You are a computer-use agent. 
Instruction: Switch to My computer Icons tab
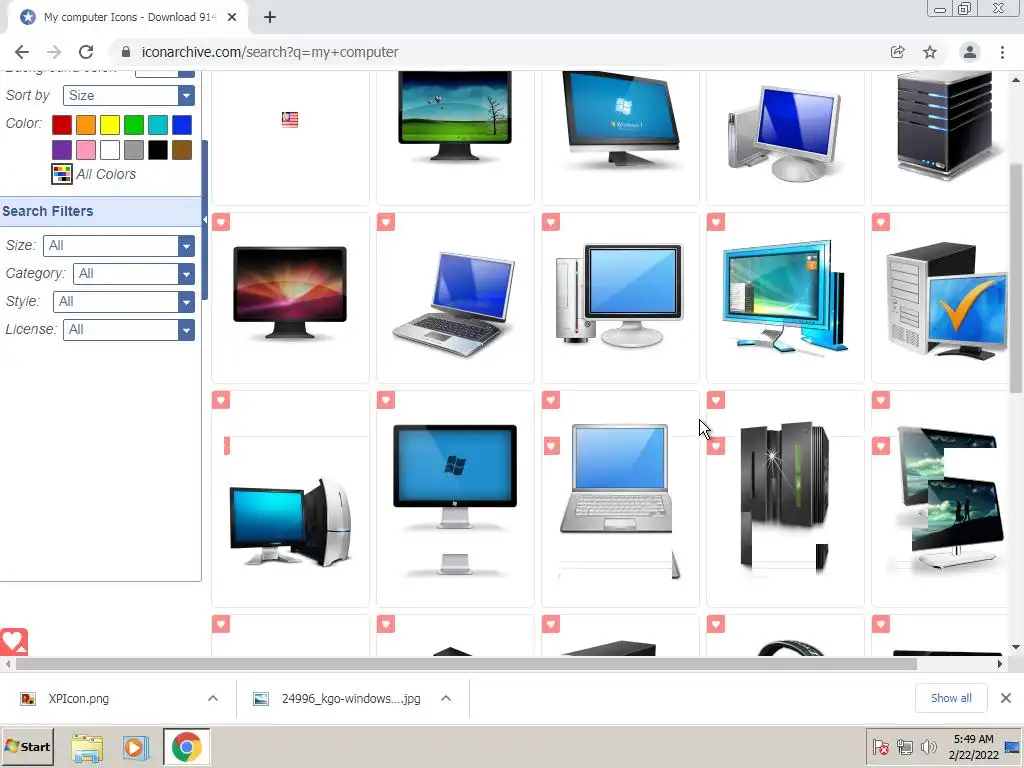[x=127, y=17]
